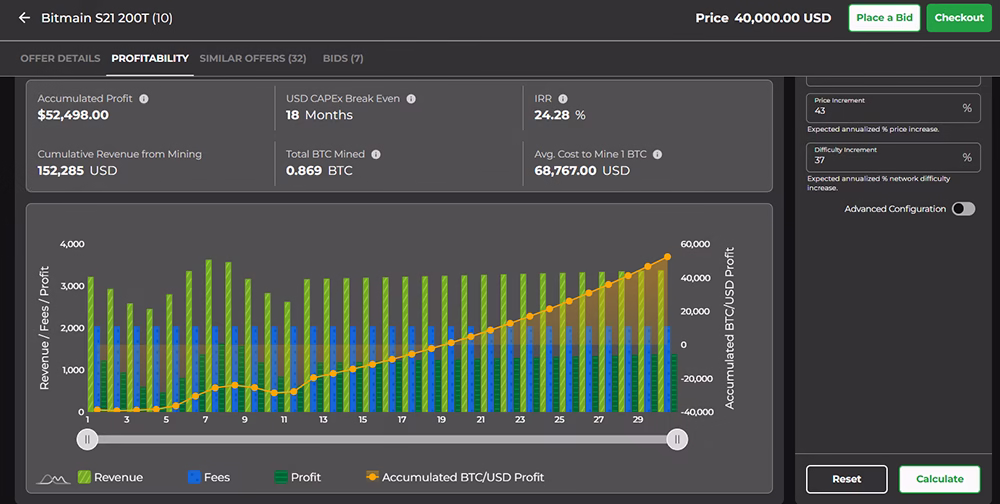Click the Price 40,000.00 USD text
This screenshot has width=1000, height=504.
[x=763, y=18]
